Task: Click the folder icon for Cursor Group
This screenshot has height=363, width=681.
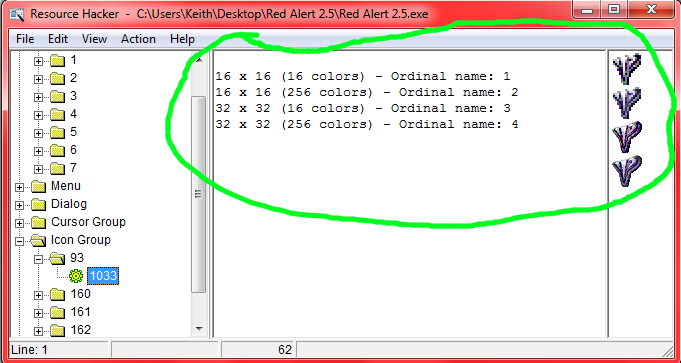Action: [39, 222]
